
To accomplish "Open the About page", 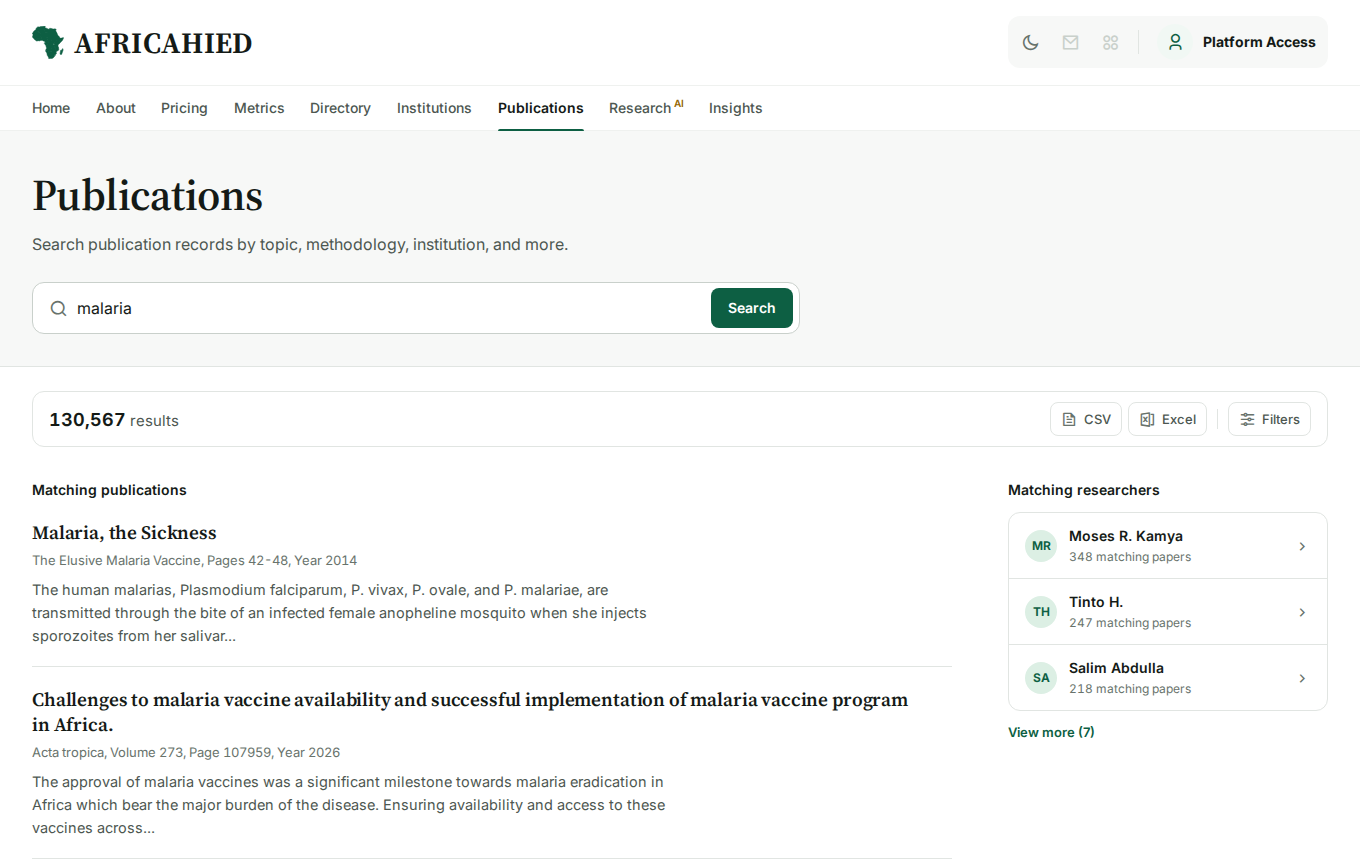I will pos(116,108).
